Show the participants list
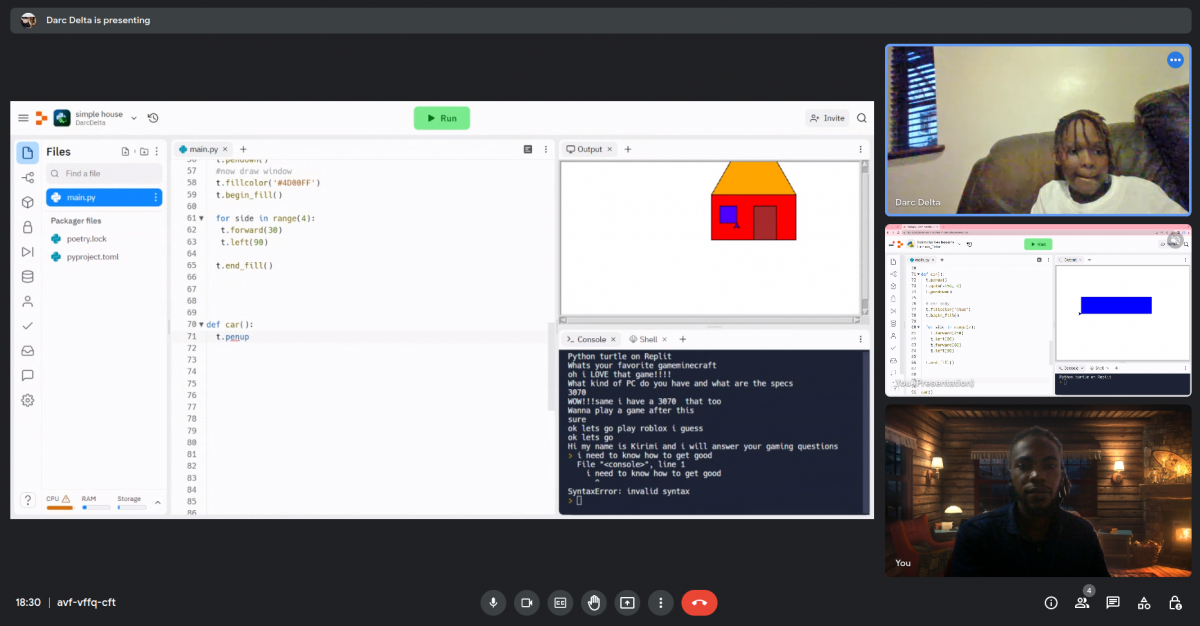 pyautogui.click(x=1082, y=603)
